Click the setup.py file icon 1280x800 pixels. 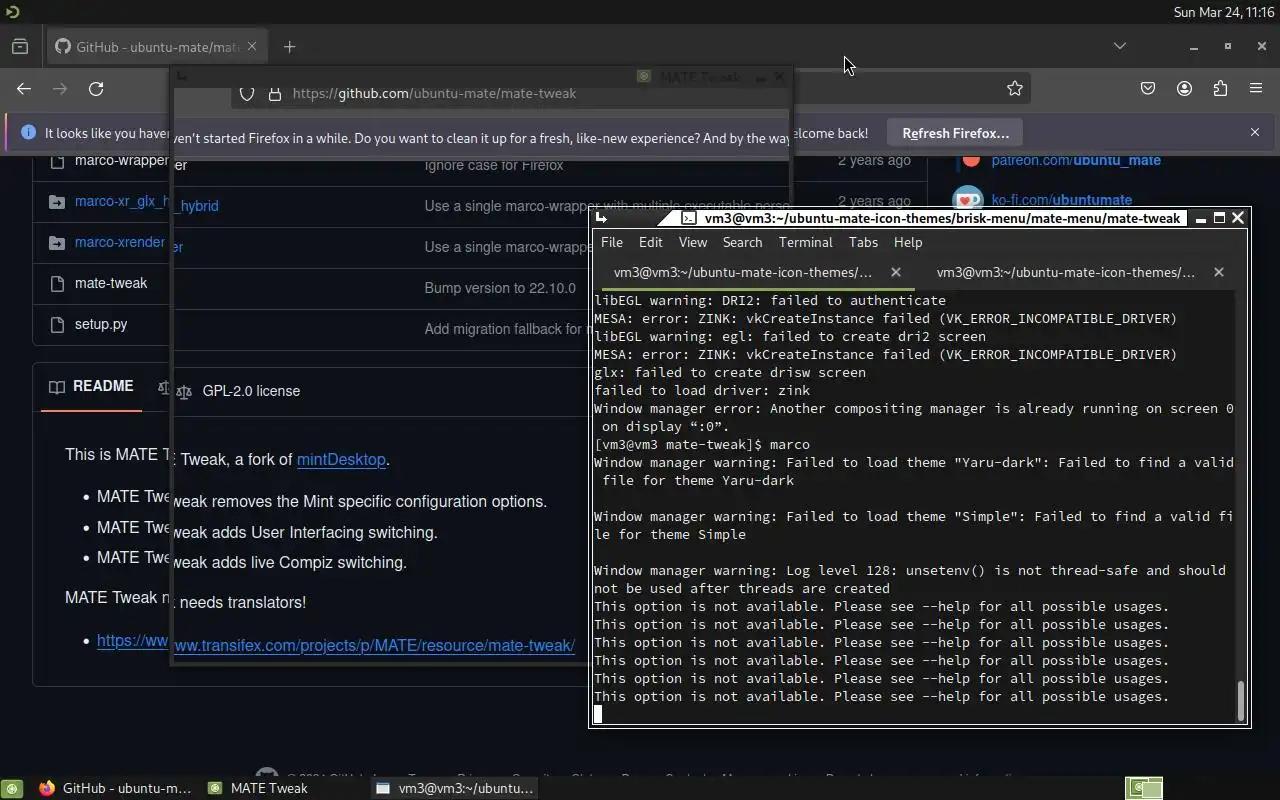(56, 324)
